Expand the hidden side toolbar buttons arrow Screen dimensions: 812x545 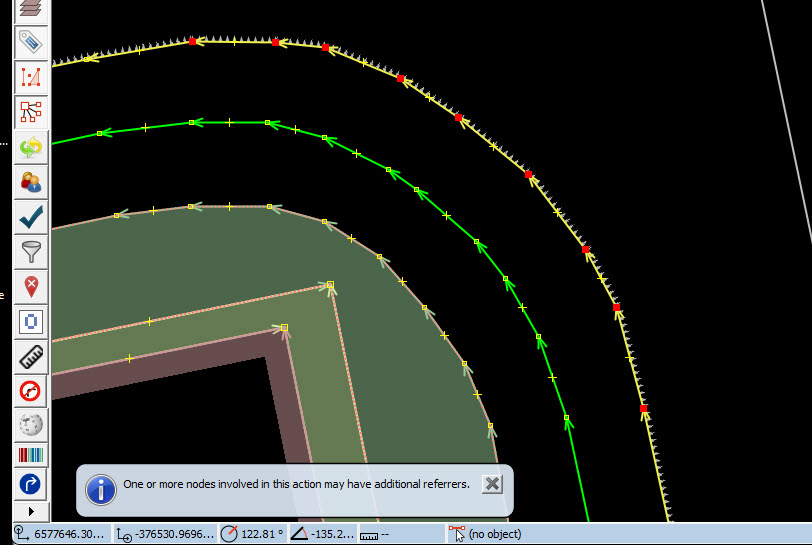[31, 511]
